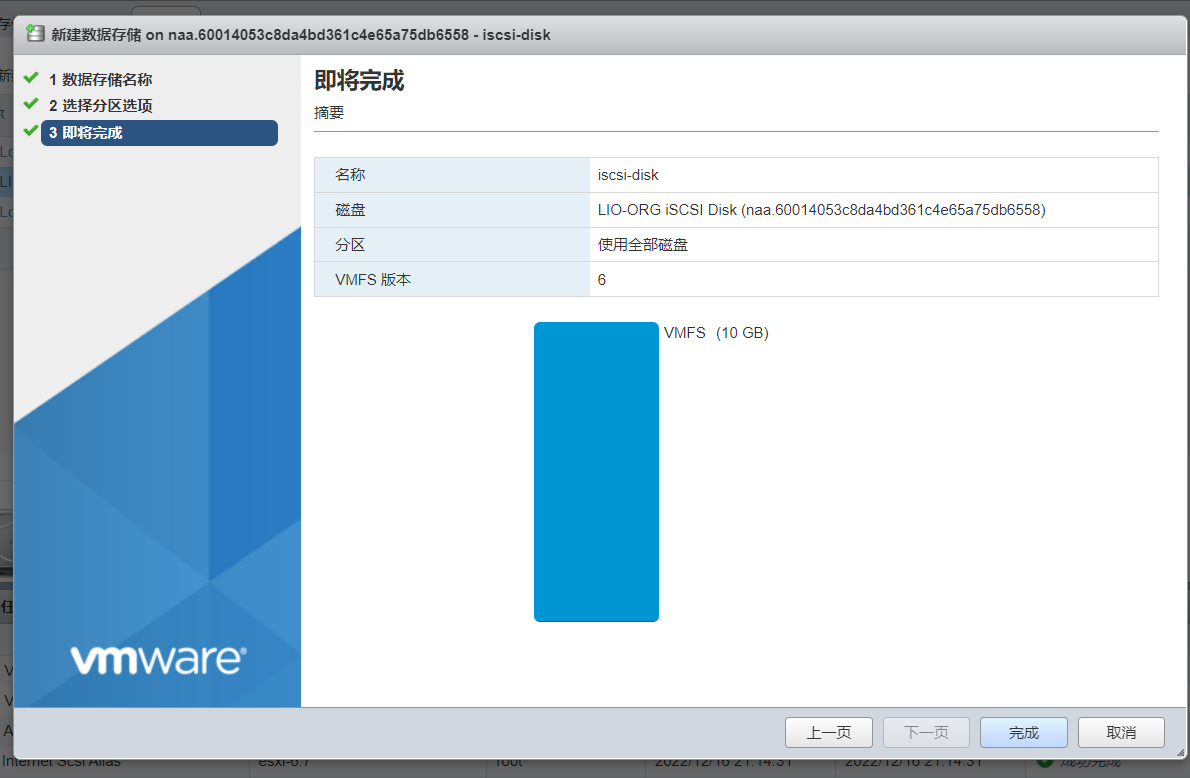Click green checkmark beside 即将完成 step
The height and width of the screenshot is (778, 1190).
(31, 131)
